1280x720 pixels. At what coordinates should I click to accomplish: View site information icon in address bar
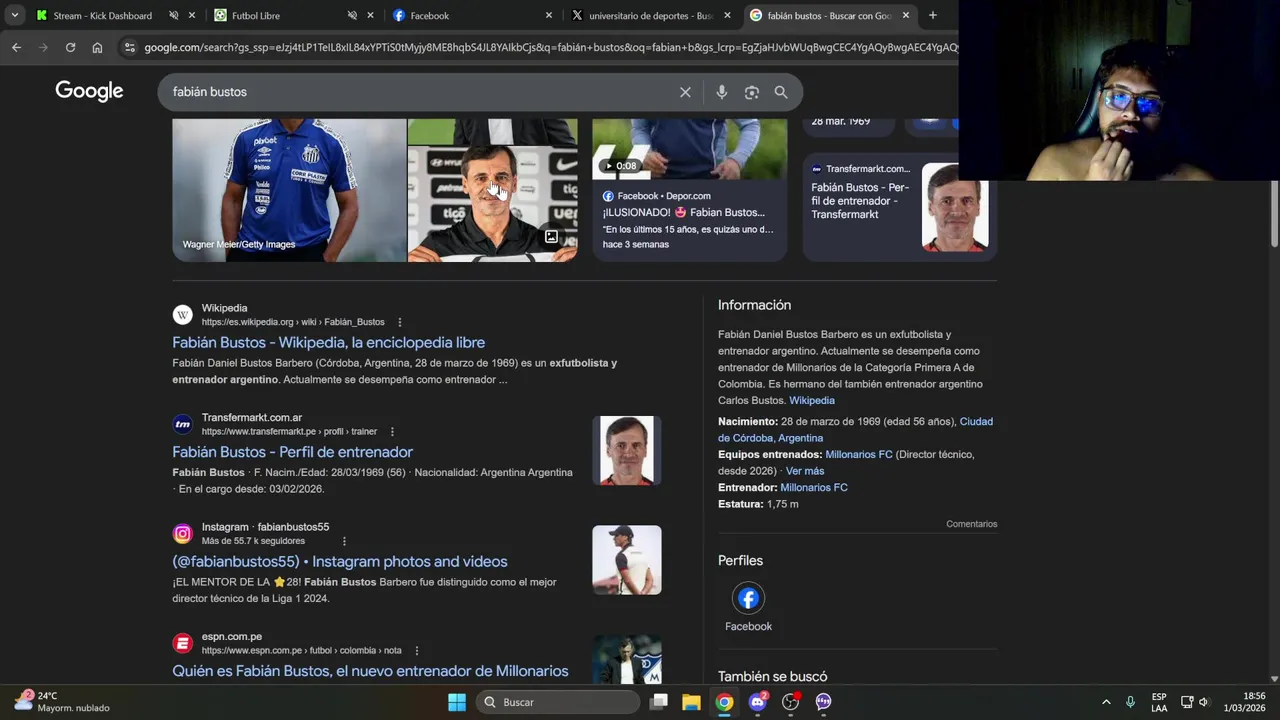pos(129,47)
